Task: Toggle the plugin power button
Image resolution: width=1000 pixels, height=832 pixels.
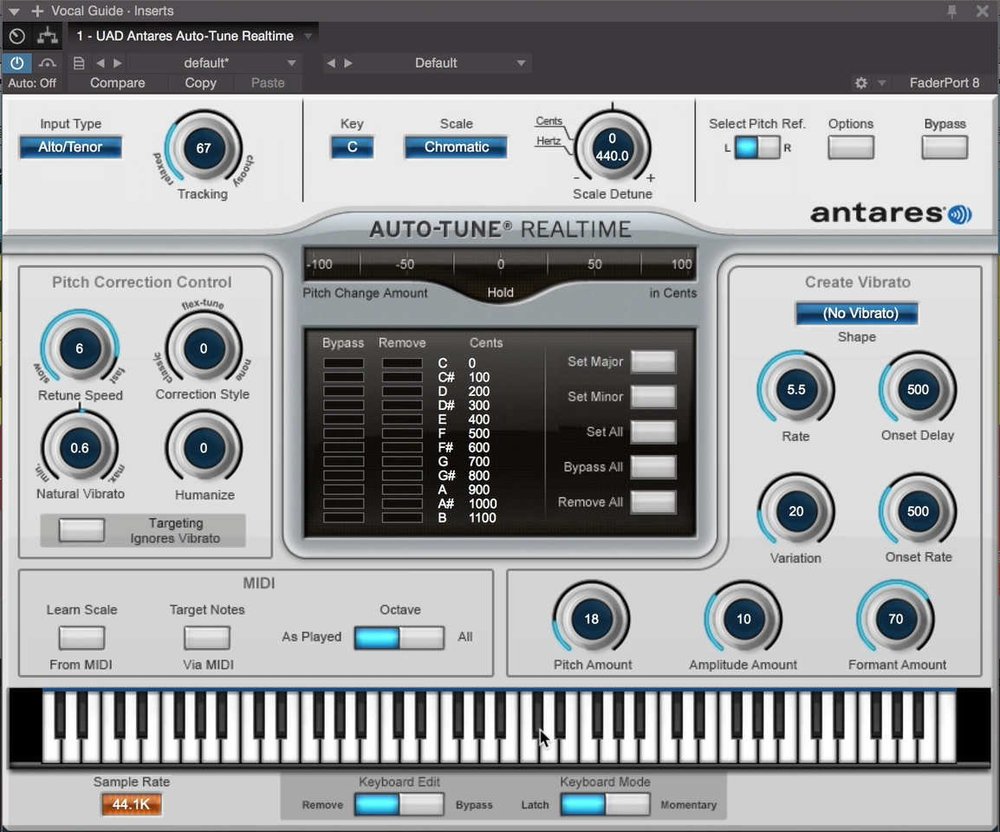Action: (16, 62)
